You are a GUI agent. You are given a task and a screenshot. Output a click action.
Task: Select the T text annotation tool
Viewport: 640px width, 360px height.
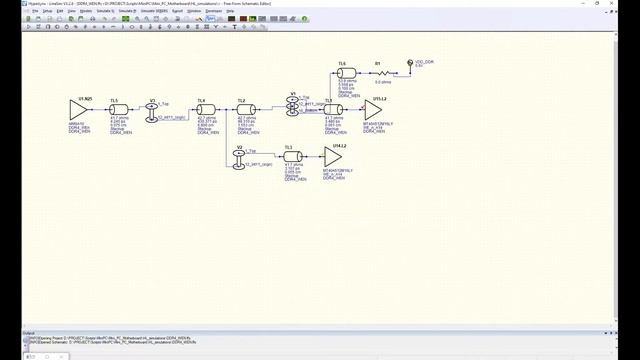234,27
